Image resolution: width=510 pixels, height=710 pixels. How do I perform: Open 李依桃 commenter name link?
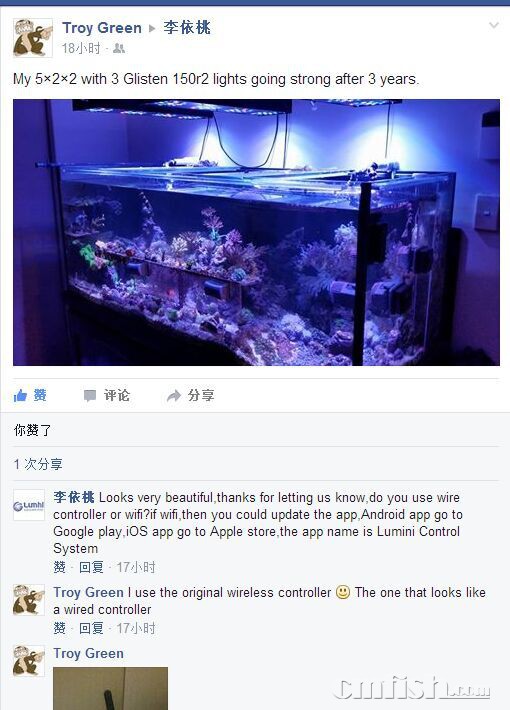pos(74,497)
